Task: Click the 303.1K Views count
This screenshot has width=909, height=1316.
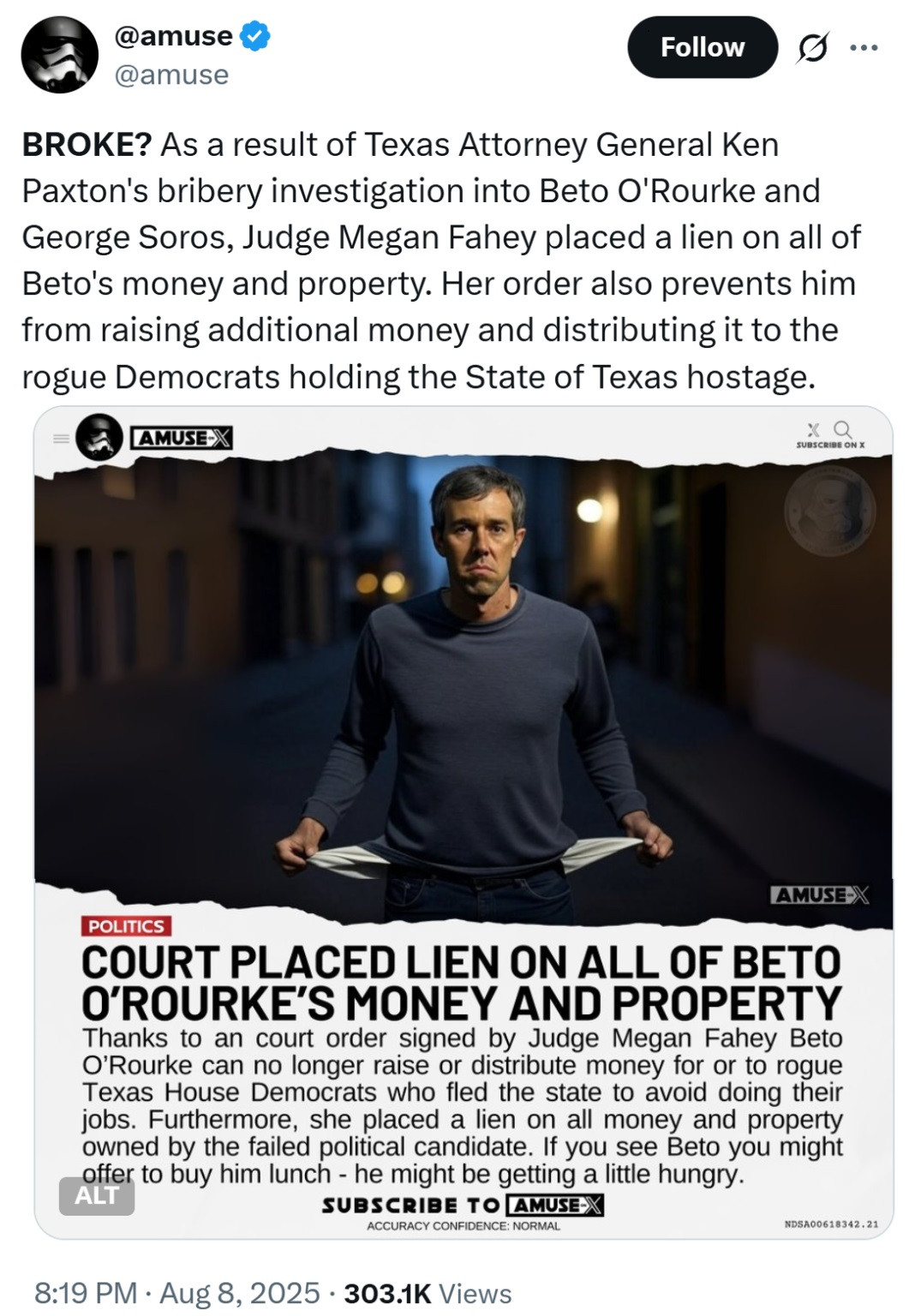Action: [x=428, y=1293]
